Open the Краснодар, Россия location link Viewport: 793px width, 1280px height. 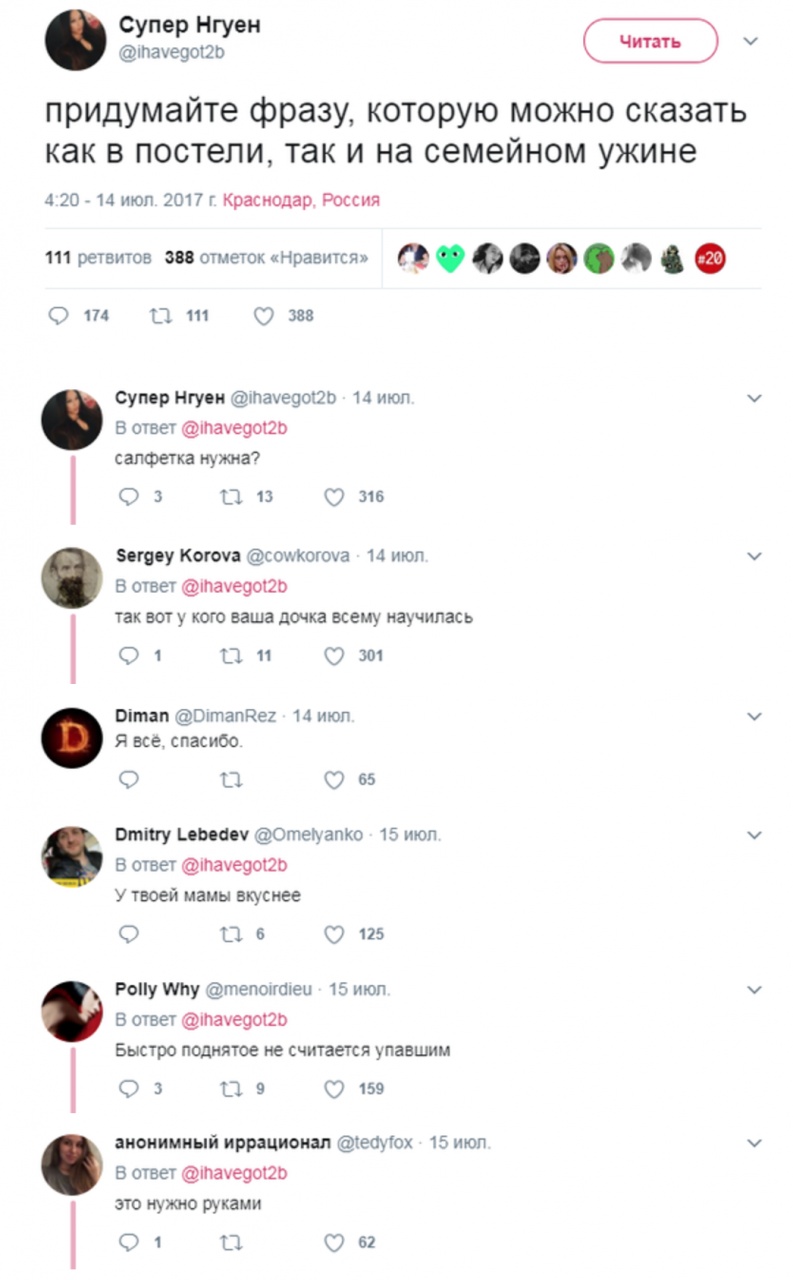(x=301, y=200)
